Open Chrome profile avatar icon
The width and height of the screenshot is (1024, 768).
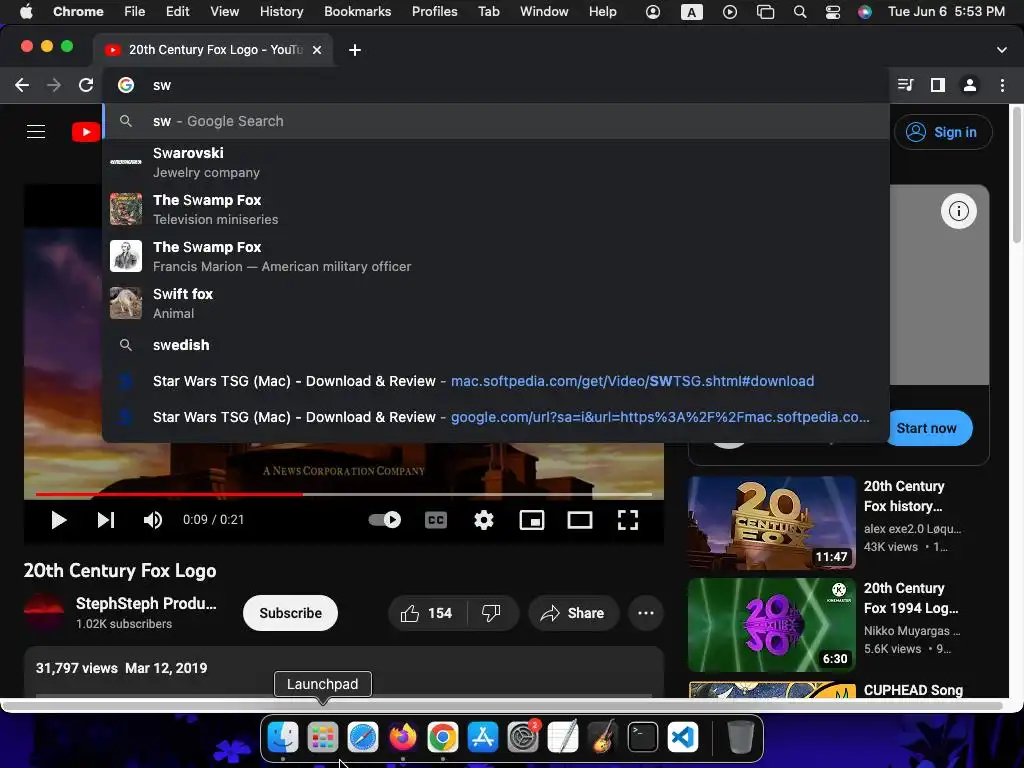click(970, 85)
